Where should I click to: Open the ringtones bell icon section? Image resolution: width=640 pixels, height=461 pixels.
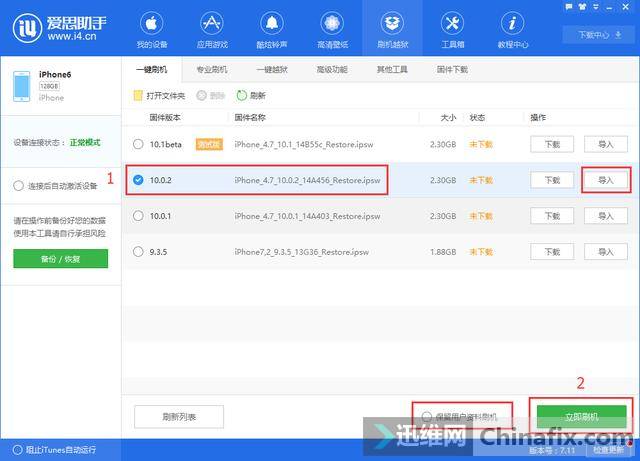point(272,30)
